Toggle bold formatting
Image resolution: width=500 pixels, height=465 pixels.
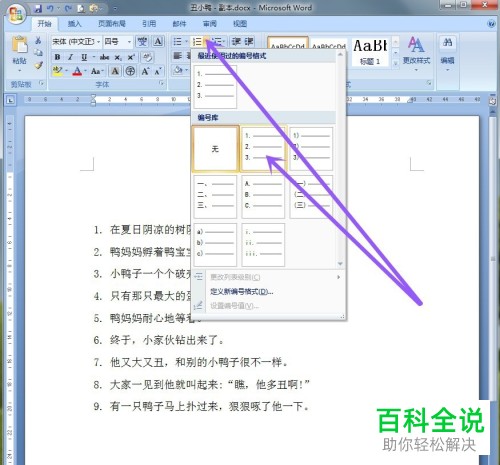click(57, 57)
